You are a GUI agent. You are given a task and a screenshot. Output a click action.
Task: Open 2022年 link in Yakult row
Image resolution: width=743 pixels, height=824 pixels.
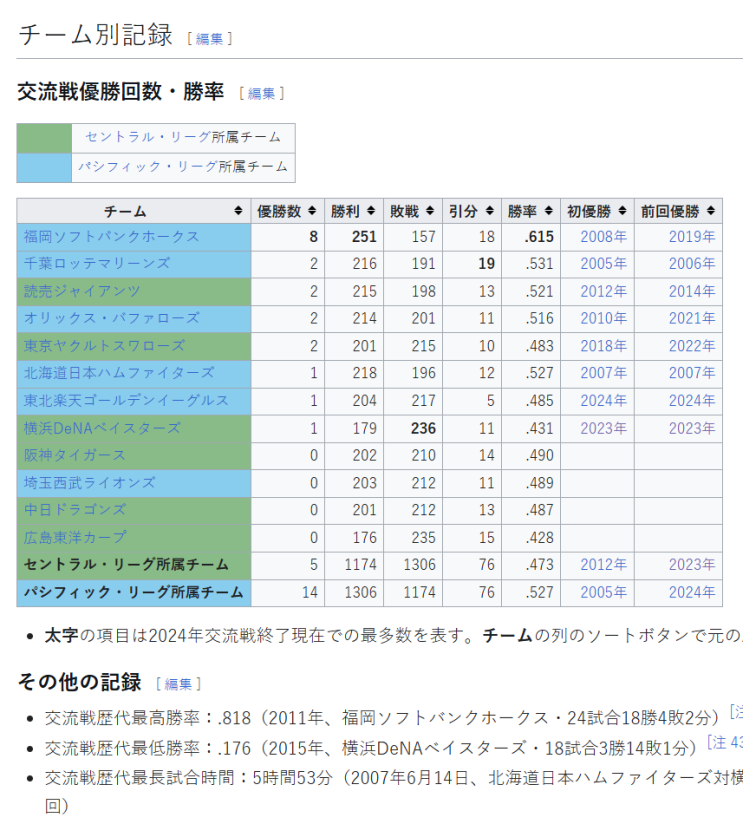[692, 346]
